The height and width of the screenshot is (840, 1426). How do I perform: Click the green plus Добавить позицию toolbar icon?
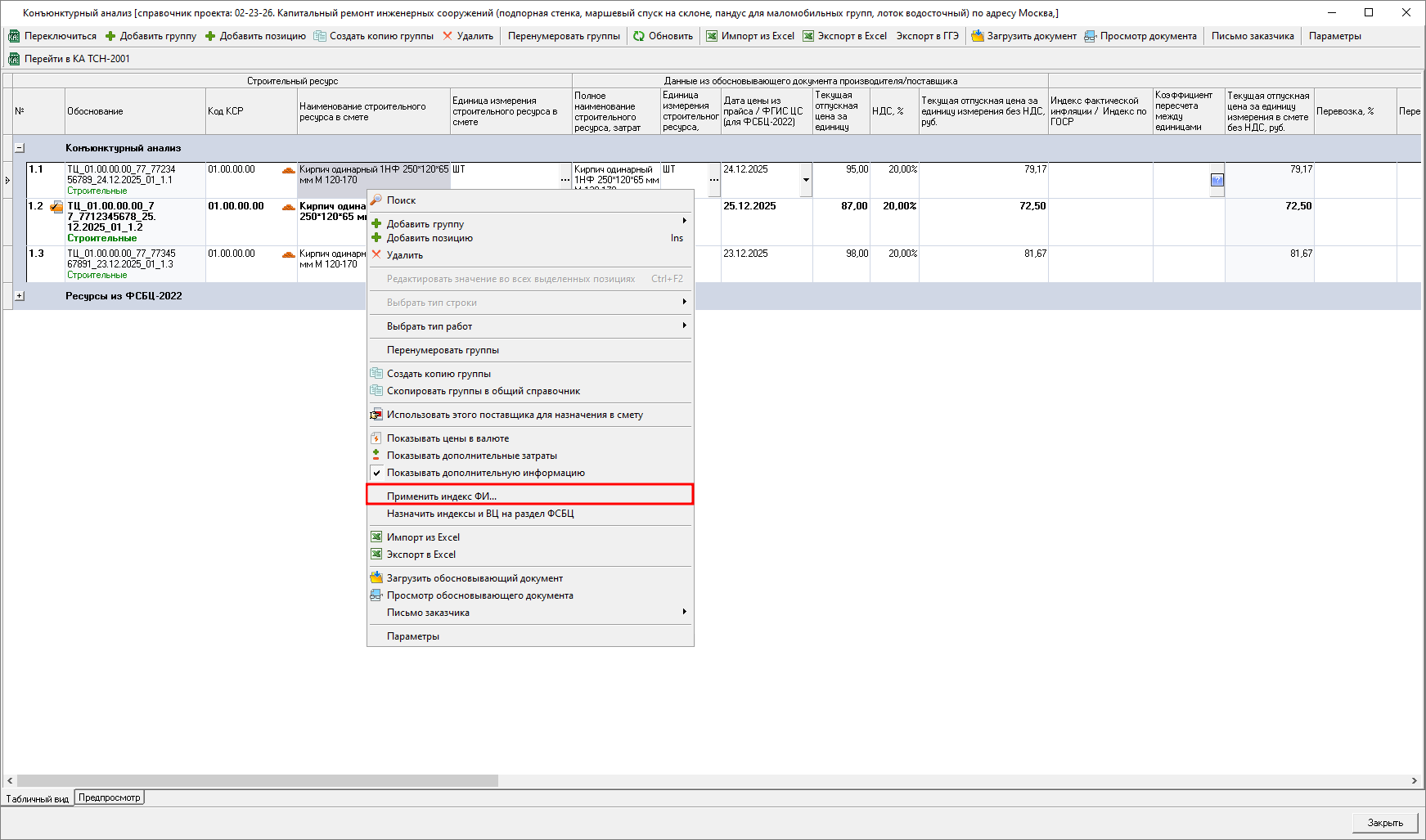(210, 36)
